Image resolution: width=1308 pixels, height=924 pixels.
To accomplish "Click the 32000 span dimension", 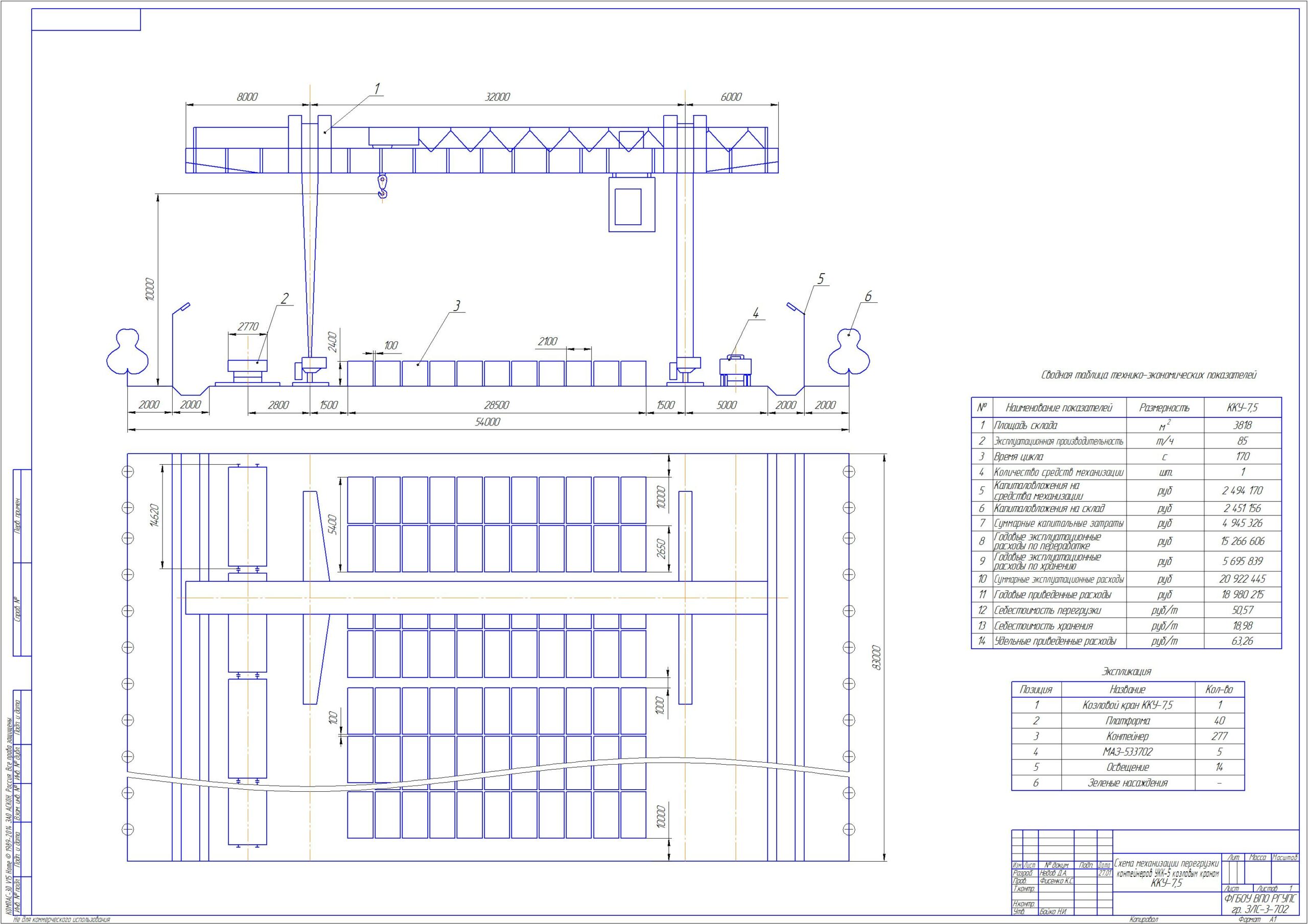I will click(497, 98).
